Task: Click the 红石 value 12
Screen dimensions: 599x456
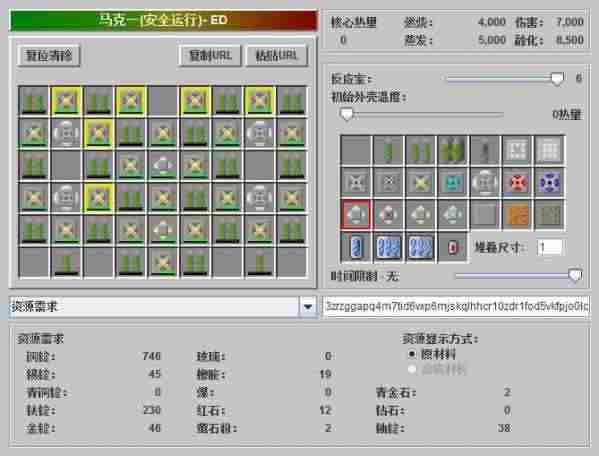Action: pos(325,410)
